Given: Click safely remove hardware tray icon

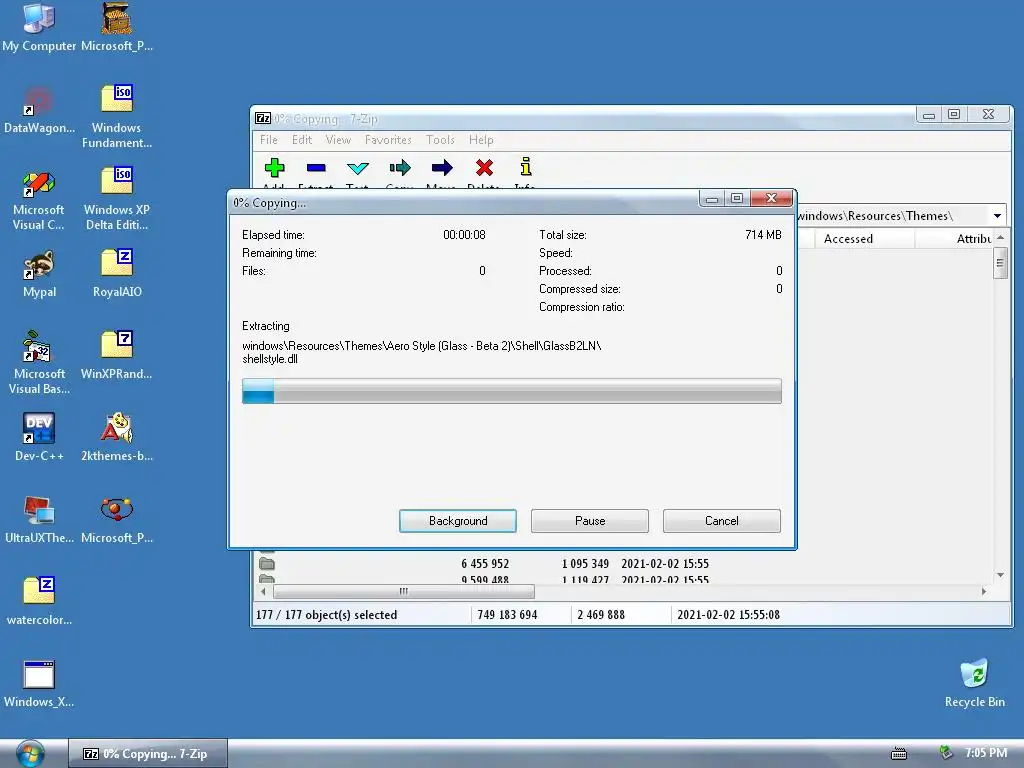Looking at the screenshot, I should point(946,753).
